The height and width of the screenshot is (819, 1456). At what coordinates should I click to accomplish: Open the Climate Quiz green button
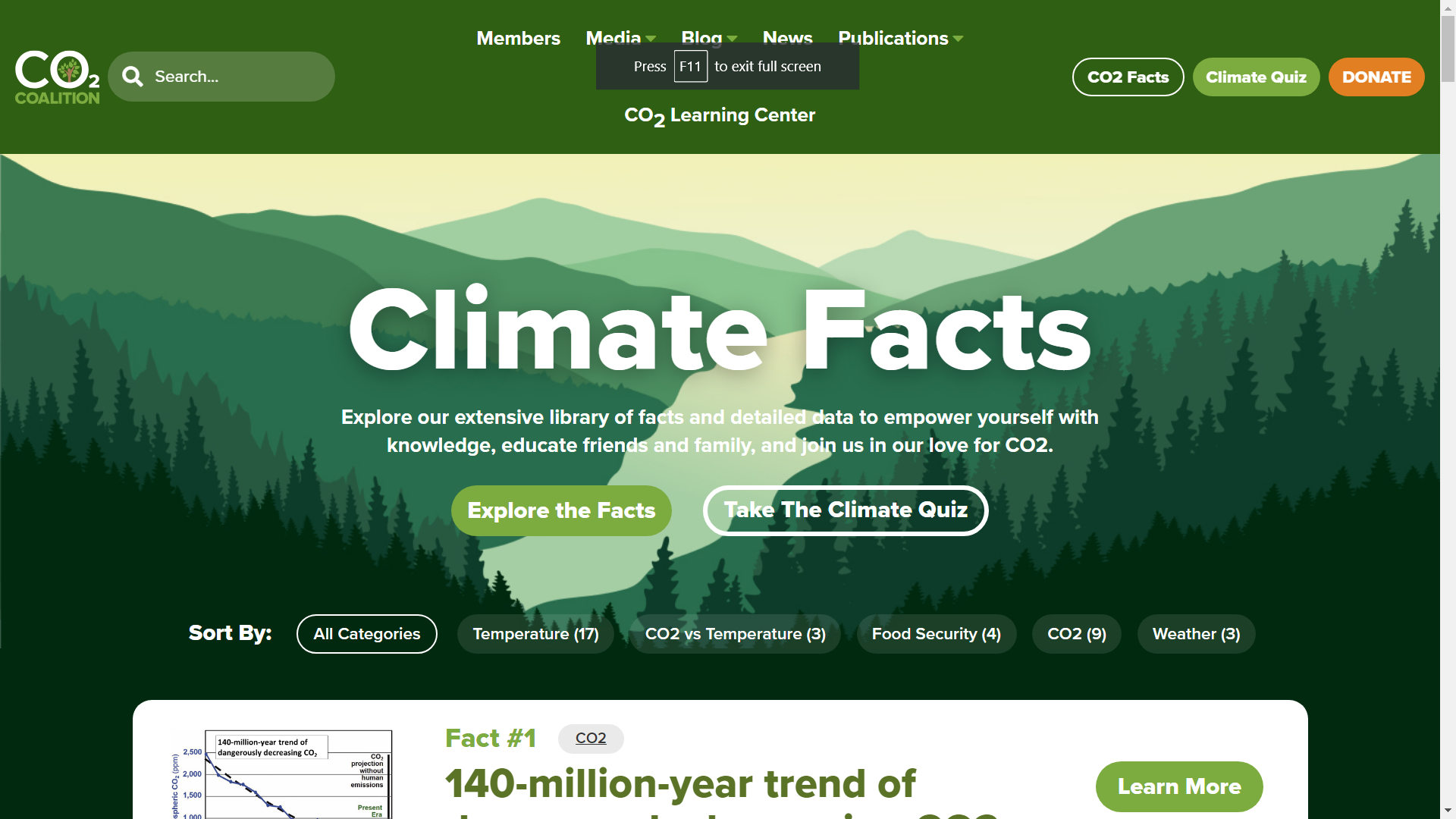(1256, 77)
